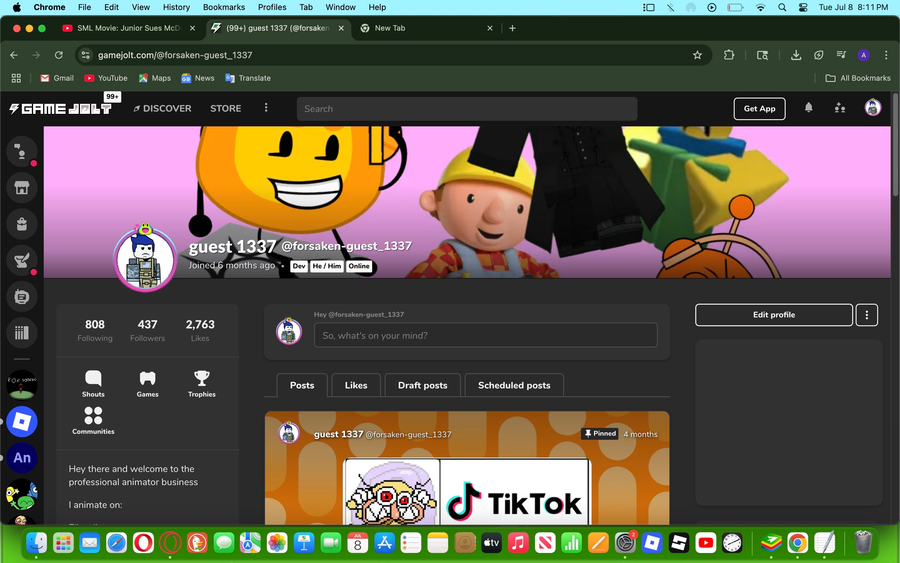Open the Forsaken community icon in sidebar
Image resolution: width=900 pixels, height=563 pixels.
22,385
